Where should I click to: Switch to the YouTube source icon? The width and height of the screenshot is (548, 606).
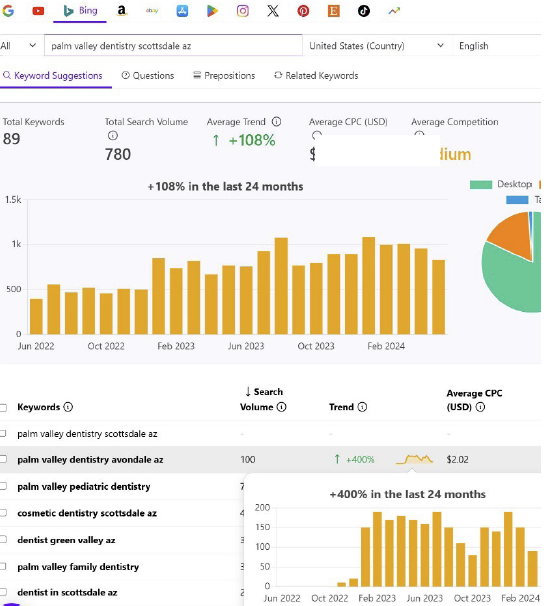point(38,11)
